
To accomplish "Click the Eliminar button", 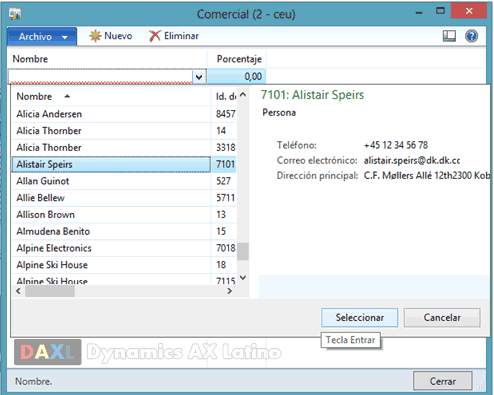I will (174, 36).
